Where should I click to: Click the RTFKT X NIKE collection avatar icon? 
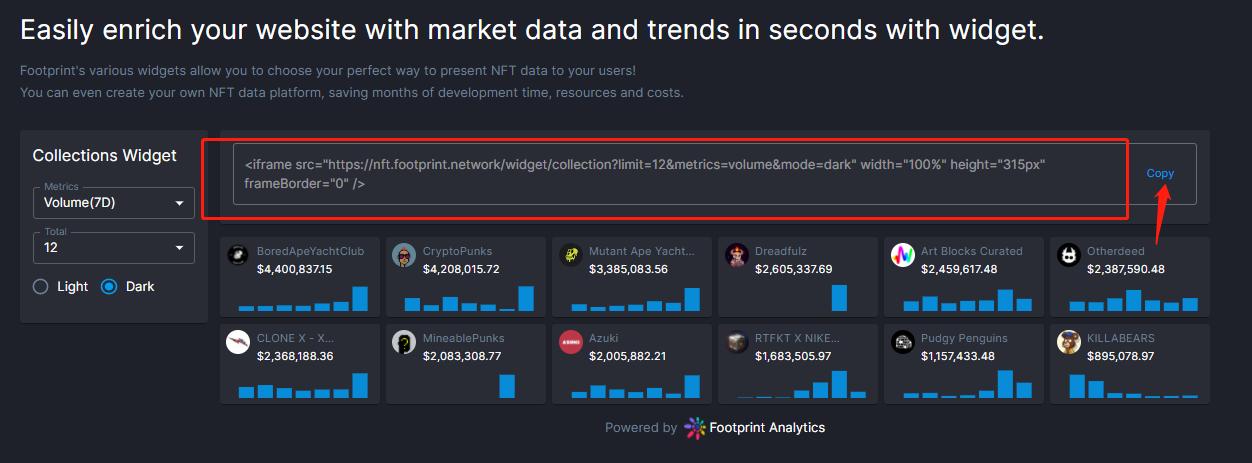737,342
